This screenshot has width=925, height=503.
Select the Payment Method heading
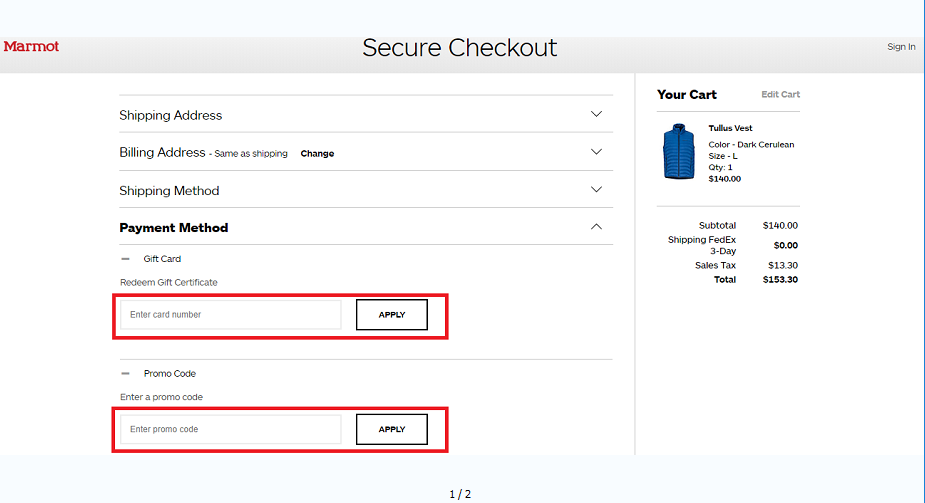click(x=173, y=228)
